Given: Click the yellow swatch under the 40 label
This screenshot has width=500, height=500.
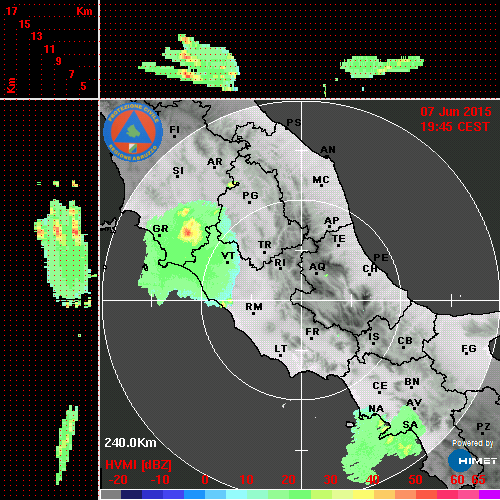Looking at the screenshot, I should pos(363,494).
